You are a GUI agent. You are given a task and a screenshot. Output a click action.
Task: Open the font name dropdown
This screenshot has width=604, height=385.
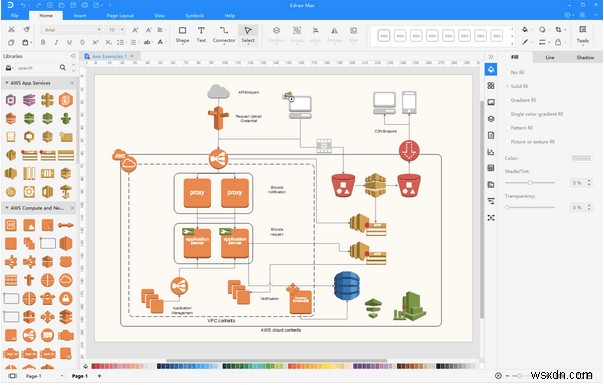click(99, 30)
